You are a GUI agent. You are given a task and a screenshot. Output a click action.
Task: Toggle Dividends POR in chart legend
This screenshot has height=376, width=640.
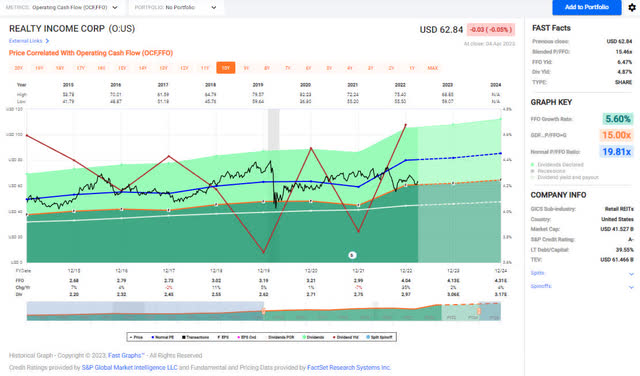click(x=280, y=337)
